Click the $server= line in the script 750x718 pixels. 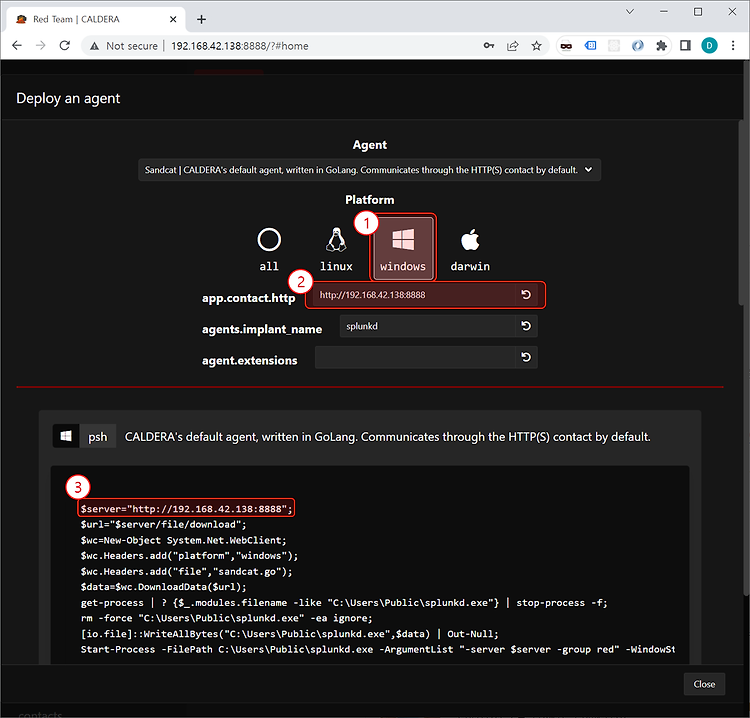pos(186,508)
